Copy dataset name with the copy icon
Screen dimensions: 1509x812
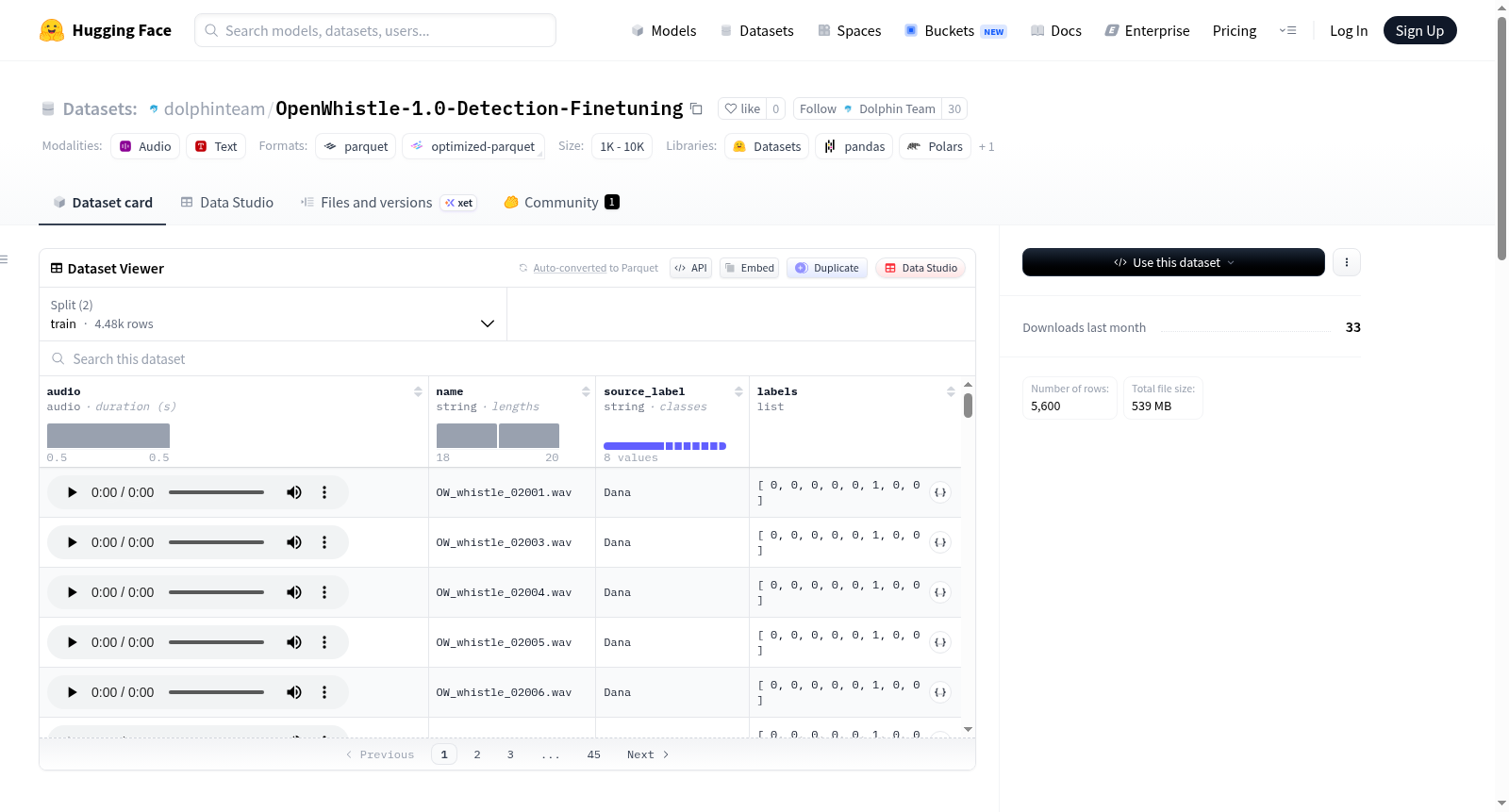(x=696, y=108)
